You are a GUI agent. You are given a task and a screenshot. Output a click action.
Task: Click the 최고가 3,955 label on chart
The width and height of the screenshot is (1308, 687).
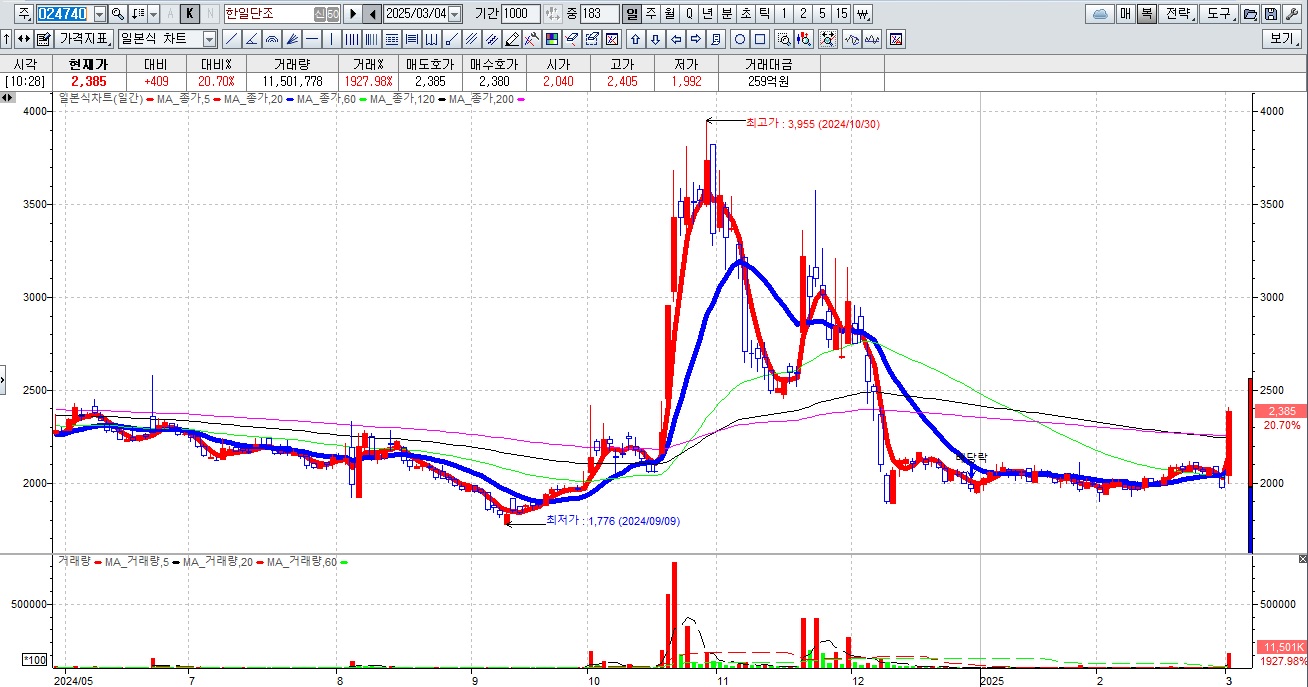tap(812, 123)
